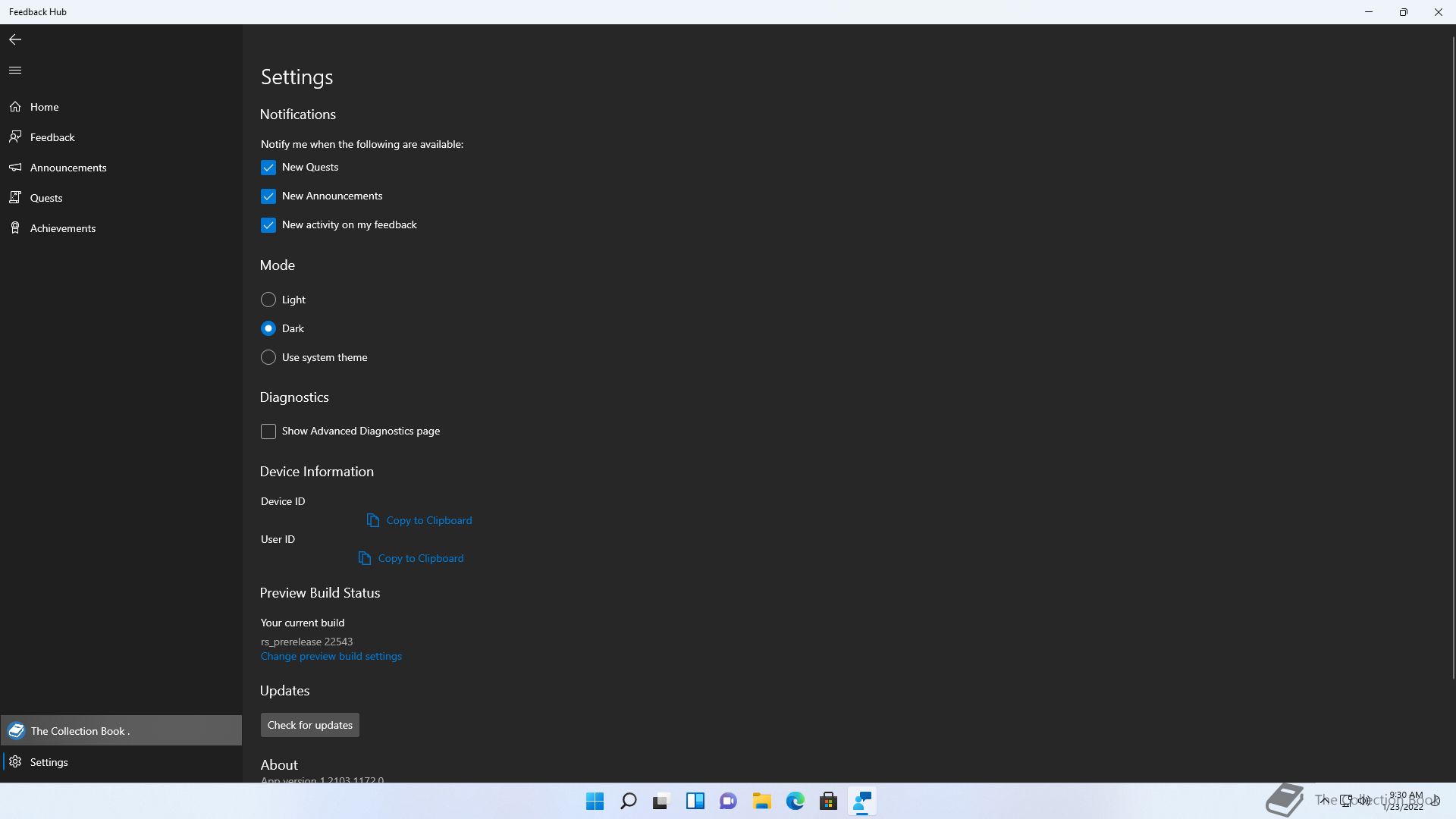Open Widgets from taskbar
Image resolution: width=1456 pixels, height=819 pixels.
point(695,801)
